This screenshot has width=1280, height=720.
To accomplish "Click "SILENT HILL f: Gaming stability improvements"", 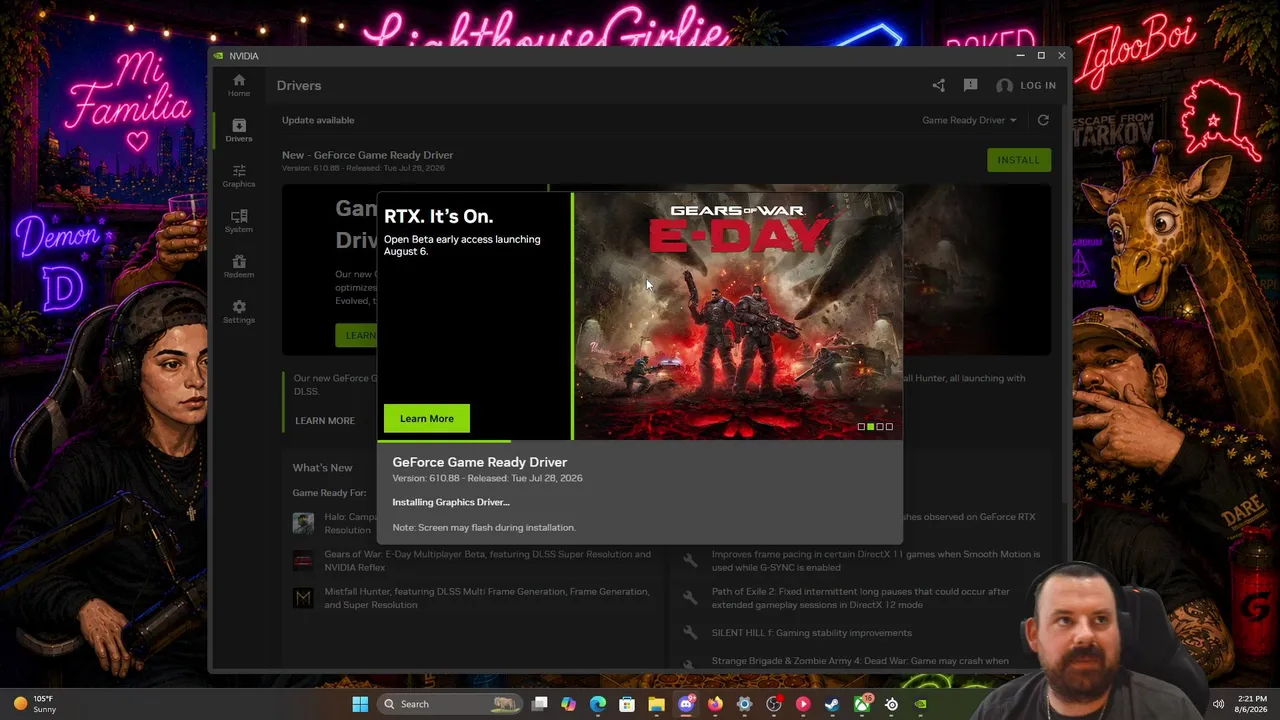I will 811,633.
